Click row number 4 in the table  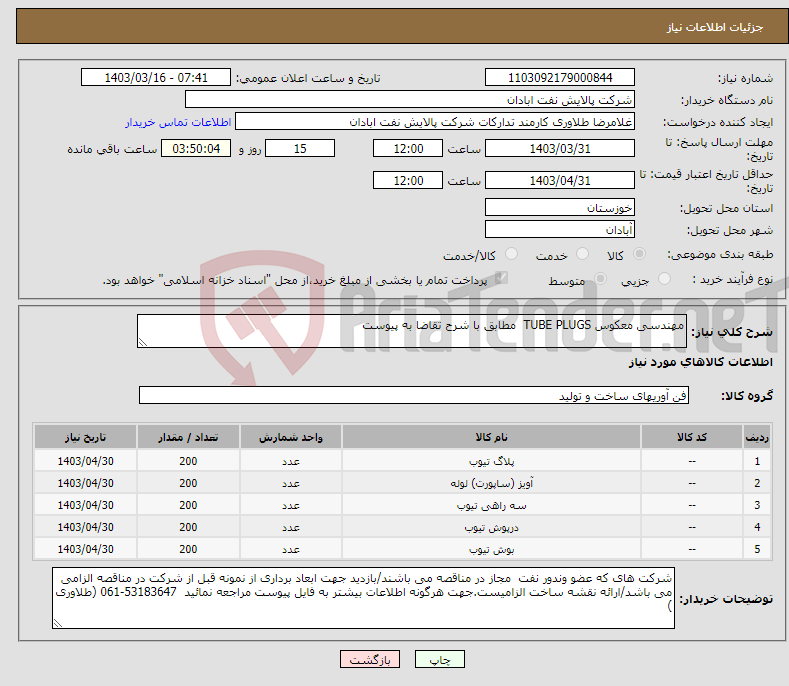click(757, 527)
